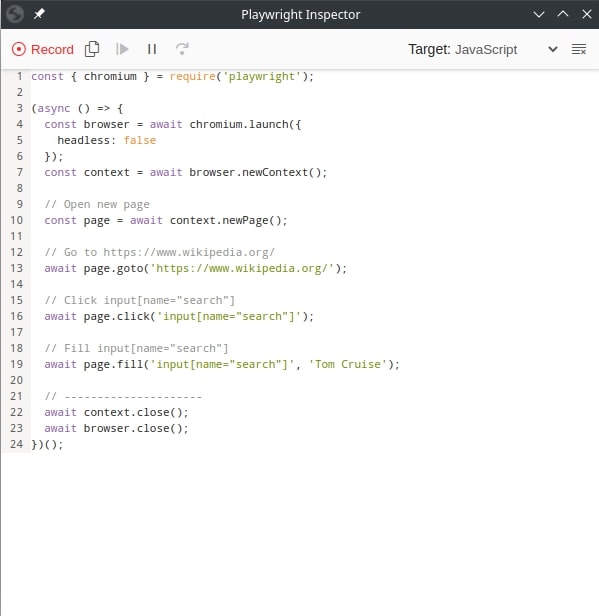Maximize the Playwright Inspector window
Image resolution: width=599 pixels, height=616 pixels.
[x=563, y=15]
